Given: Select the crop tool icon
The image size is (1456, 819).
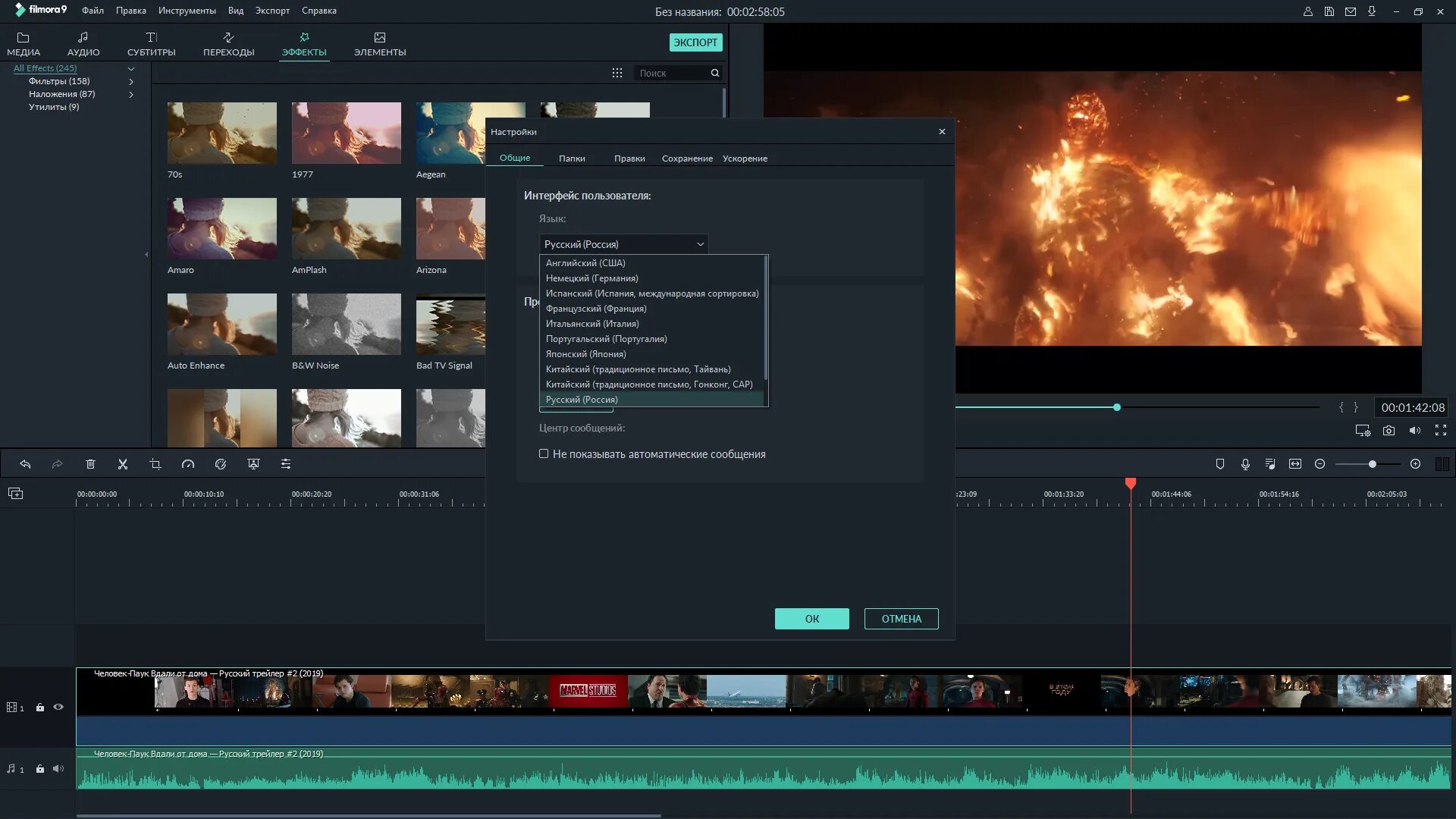Looking at the screenshot, I should 155,464.
